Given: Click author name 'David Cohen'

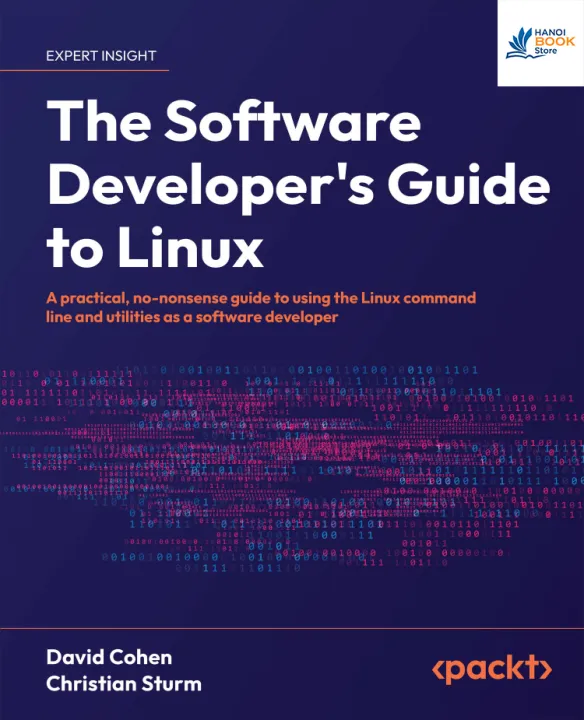Looking at the screenshot, I should pos(109,657).
